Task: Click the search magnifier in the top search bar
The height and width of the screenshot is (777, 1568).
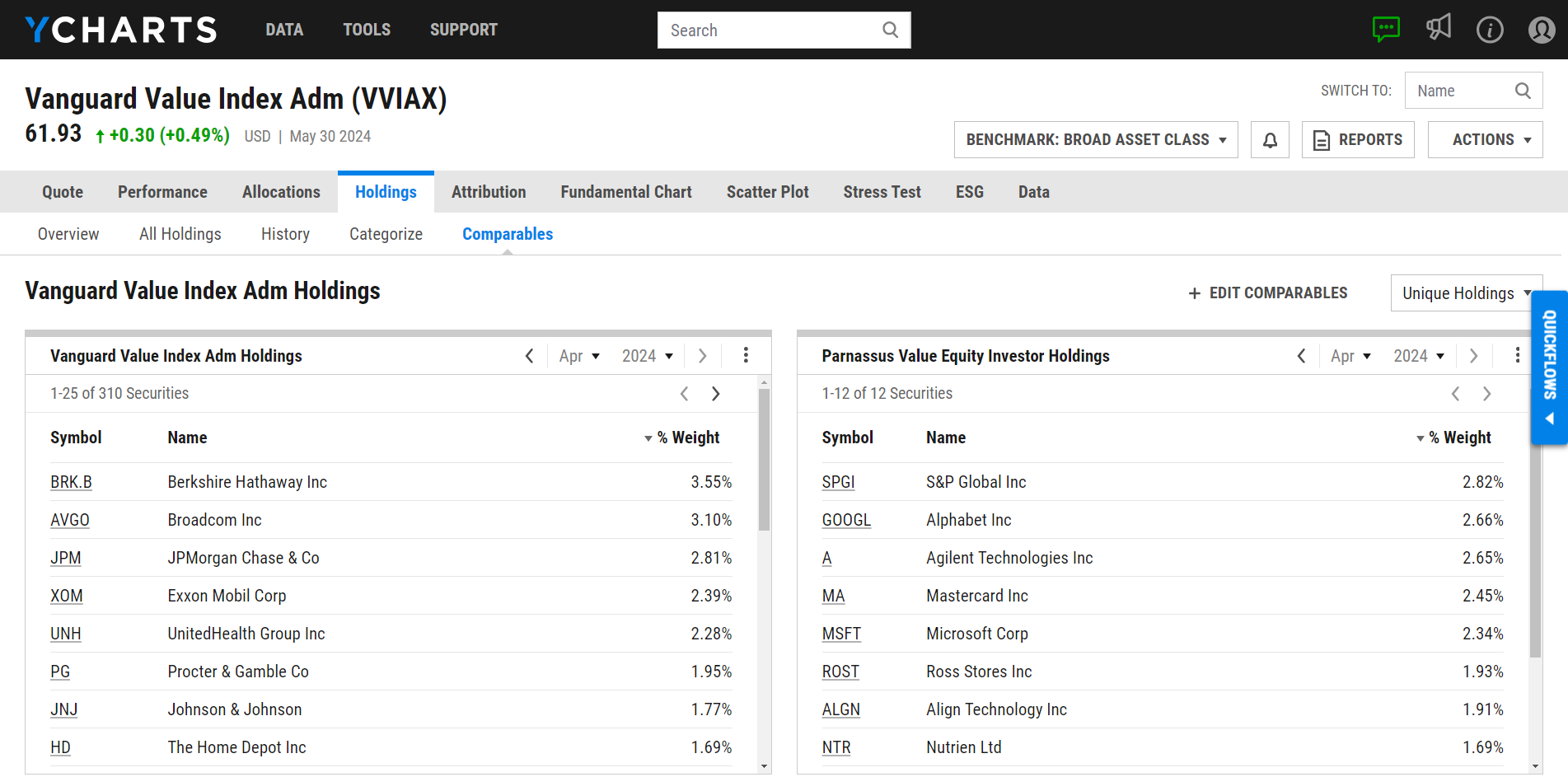Action: point(890,30)
